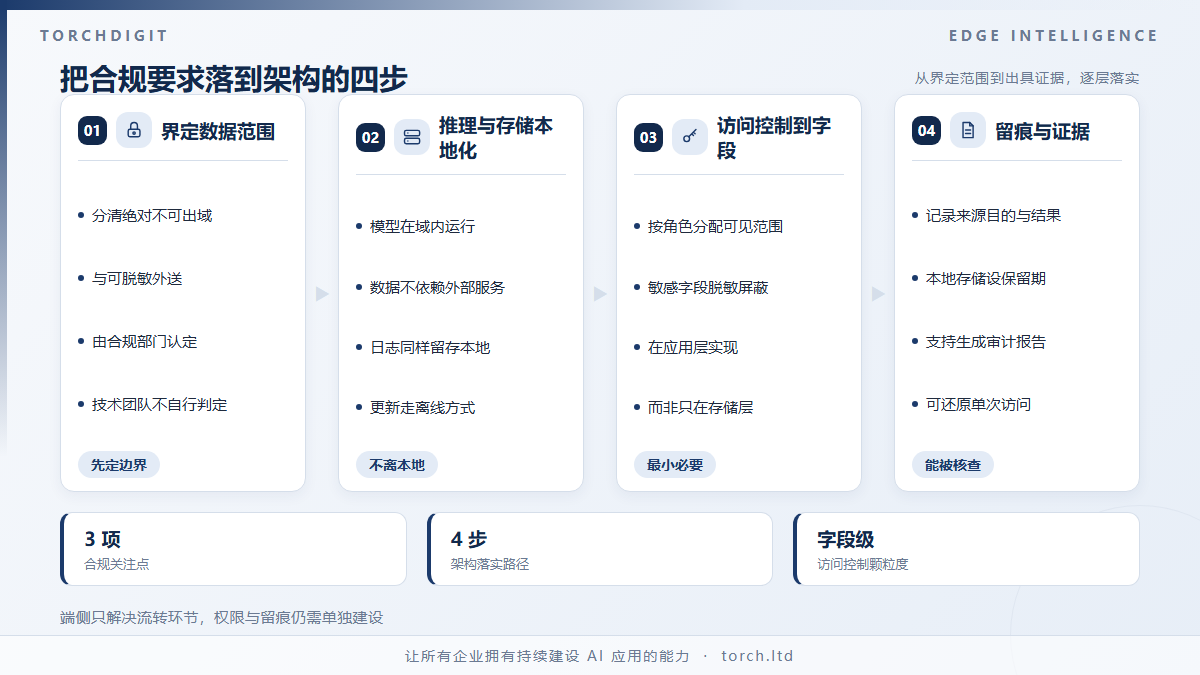Click the server storage icon in card 02

(x=412, y=138)
